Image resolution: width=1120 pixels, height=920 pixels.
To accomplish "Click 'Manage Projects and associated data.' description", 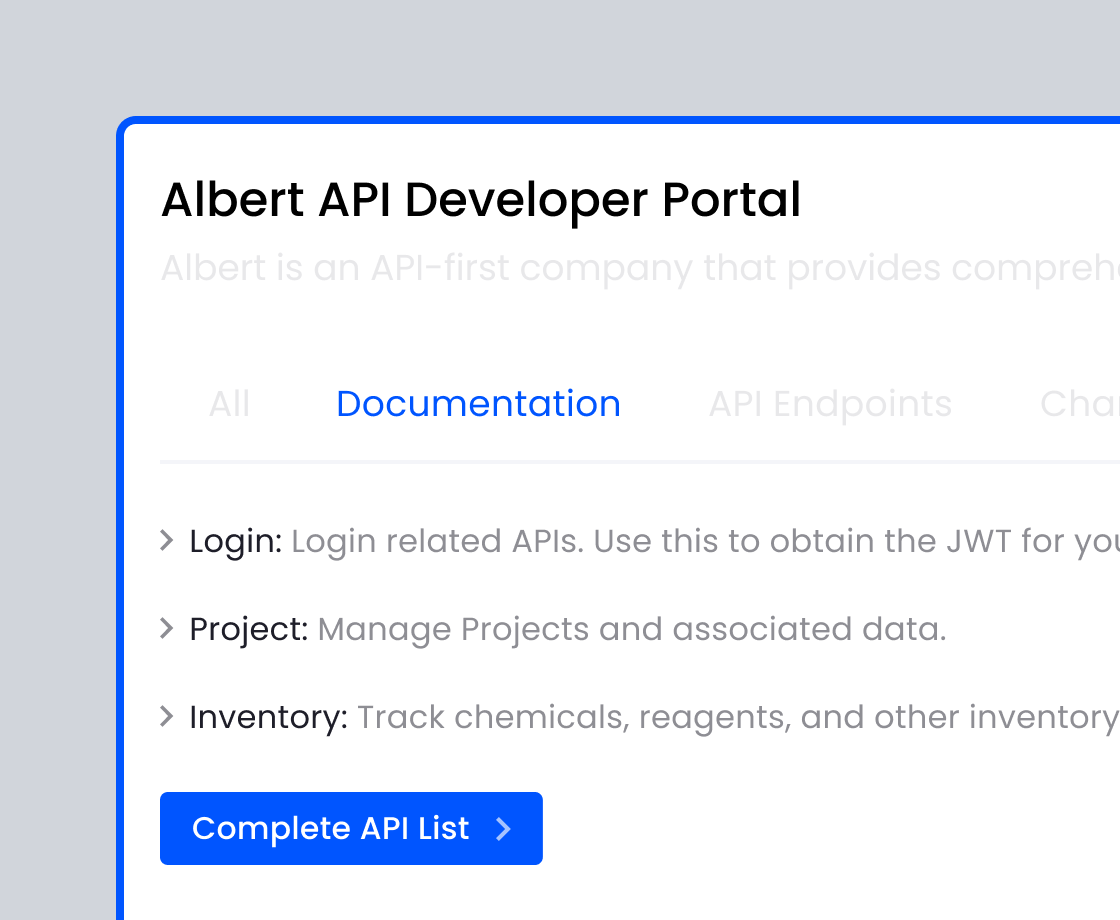I will [x=631, y=629].
